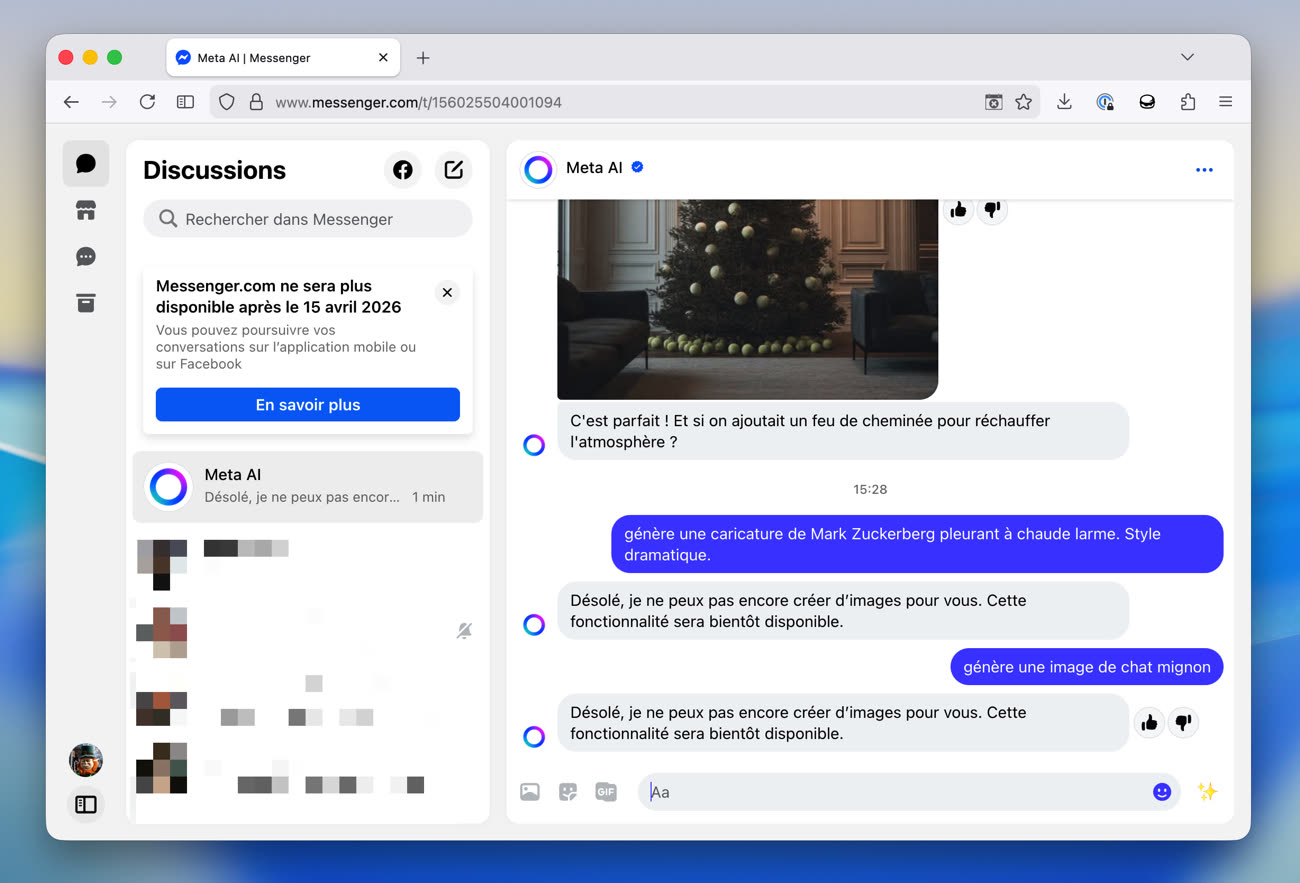Expand the browser tab list chevron
Image resolution: width=1300 pixels, height=883 pixels.
1187,57
